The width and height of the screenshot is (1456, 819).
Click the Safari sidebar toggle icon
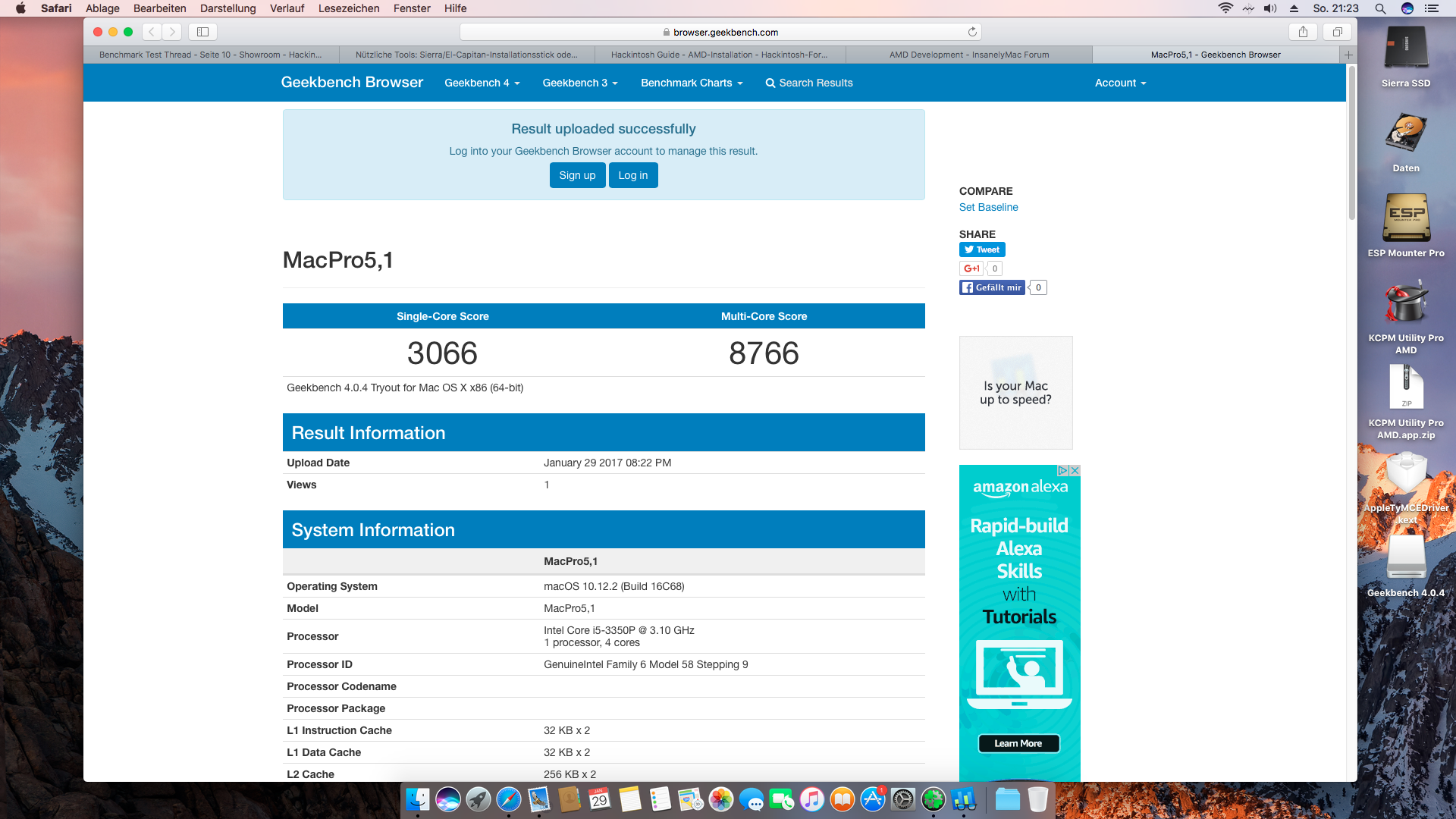202,32
